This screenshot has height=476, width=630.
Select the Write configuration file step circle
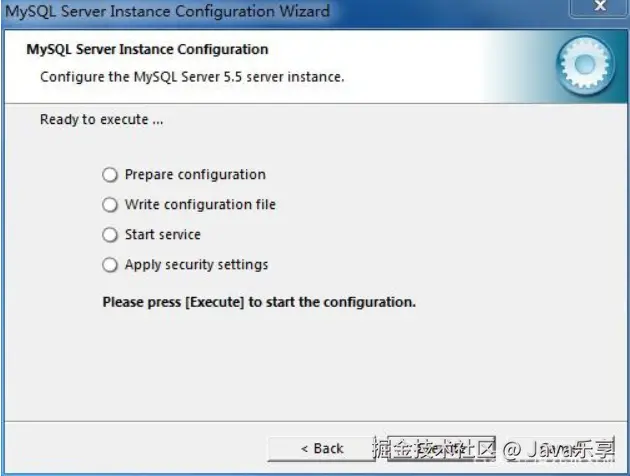click(x=110, y=205)
